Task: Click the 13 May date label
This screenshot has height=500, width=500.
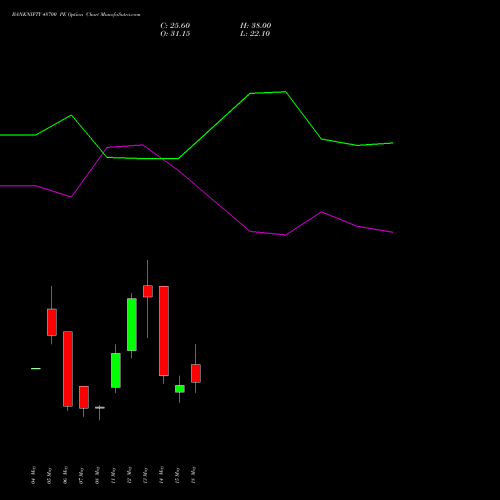Action: click(145, 475)
